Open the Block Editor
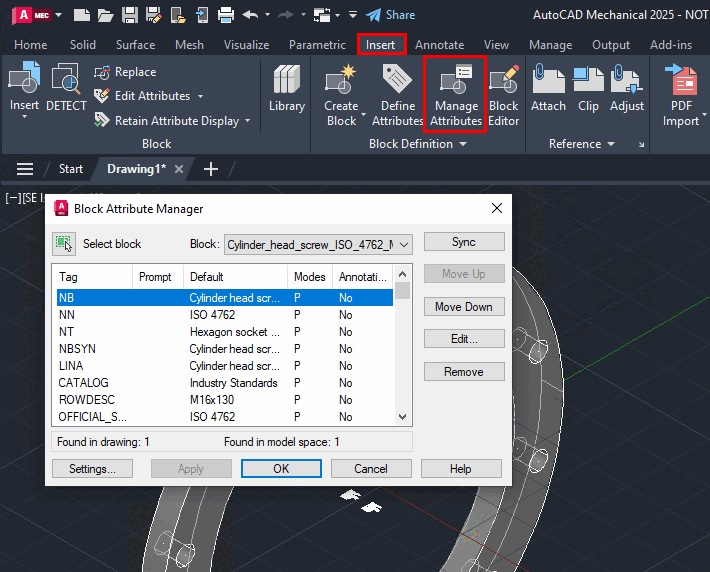 pyautogui.click(x=504, y=95)
